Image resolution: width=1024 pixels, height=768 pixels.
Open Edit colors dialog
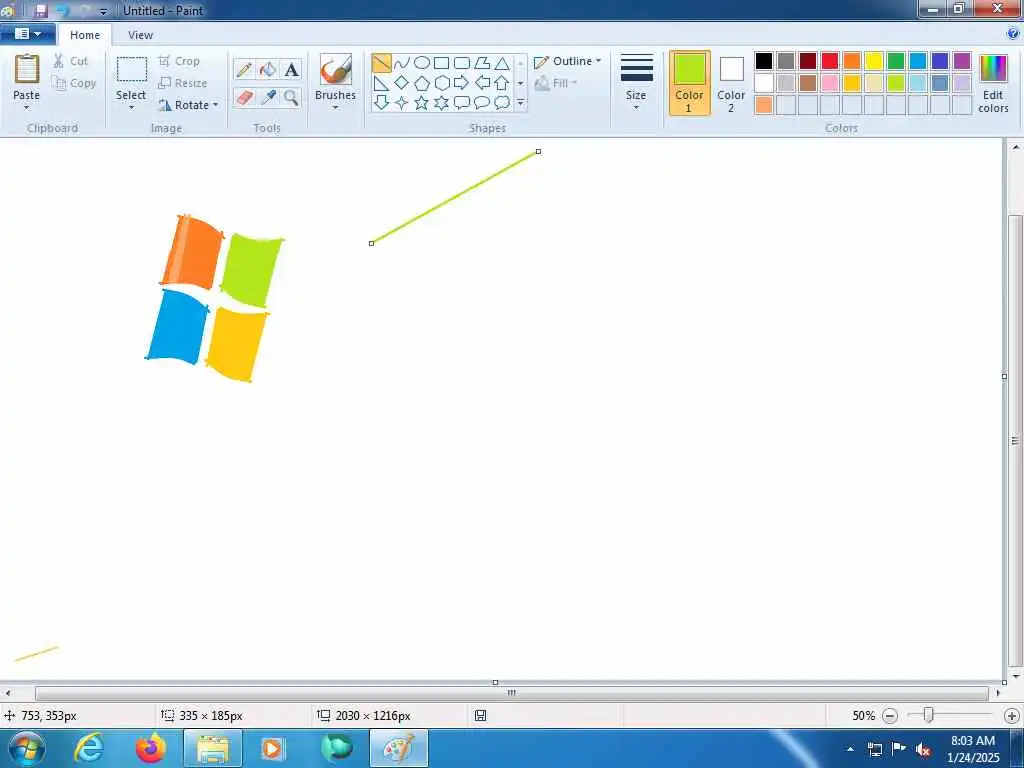pos(993,83)
